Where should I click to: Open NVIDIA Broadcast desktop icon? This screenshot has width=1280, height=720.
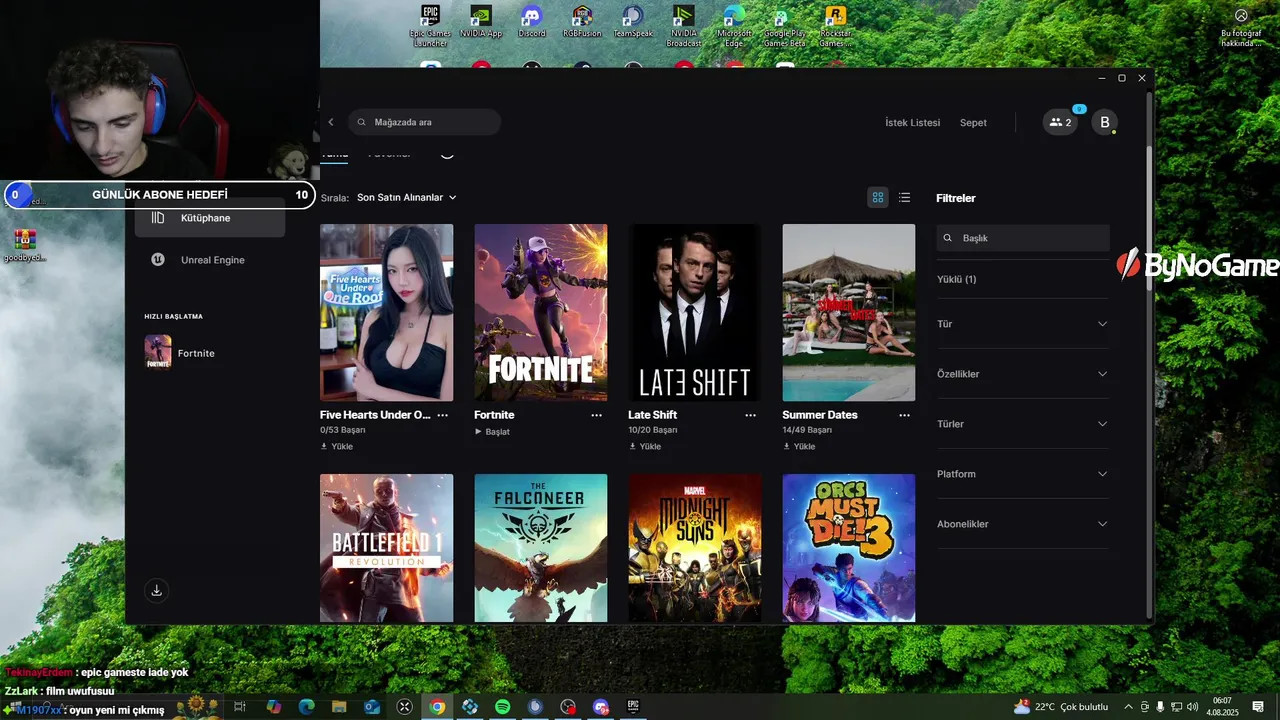(x=684, y=26)
